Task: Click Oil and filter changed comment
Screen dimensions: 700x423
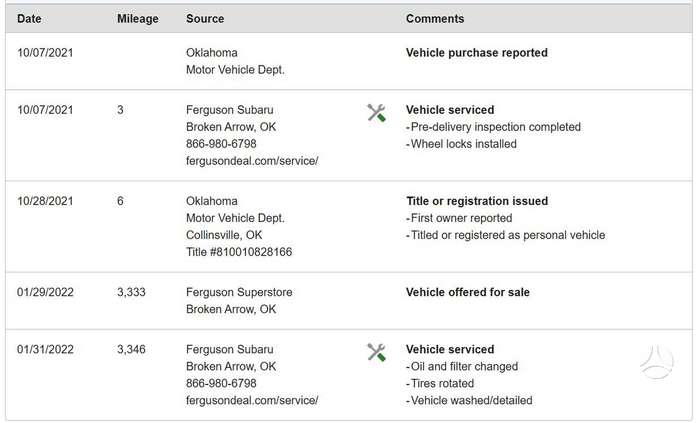Action: pos(462,367)
